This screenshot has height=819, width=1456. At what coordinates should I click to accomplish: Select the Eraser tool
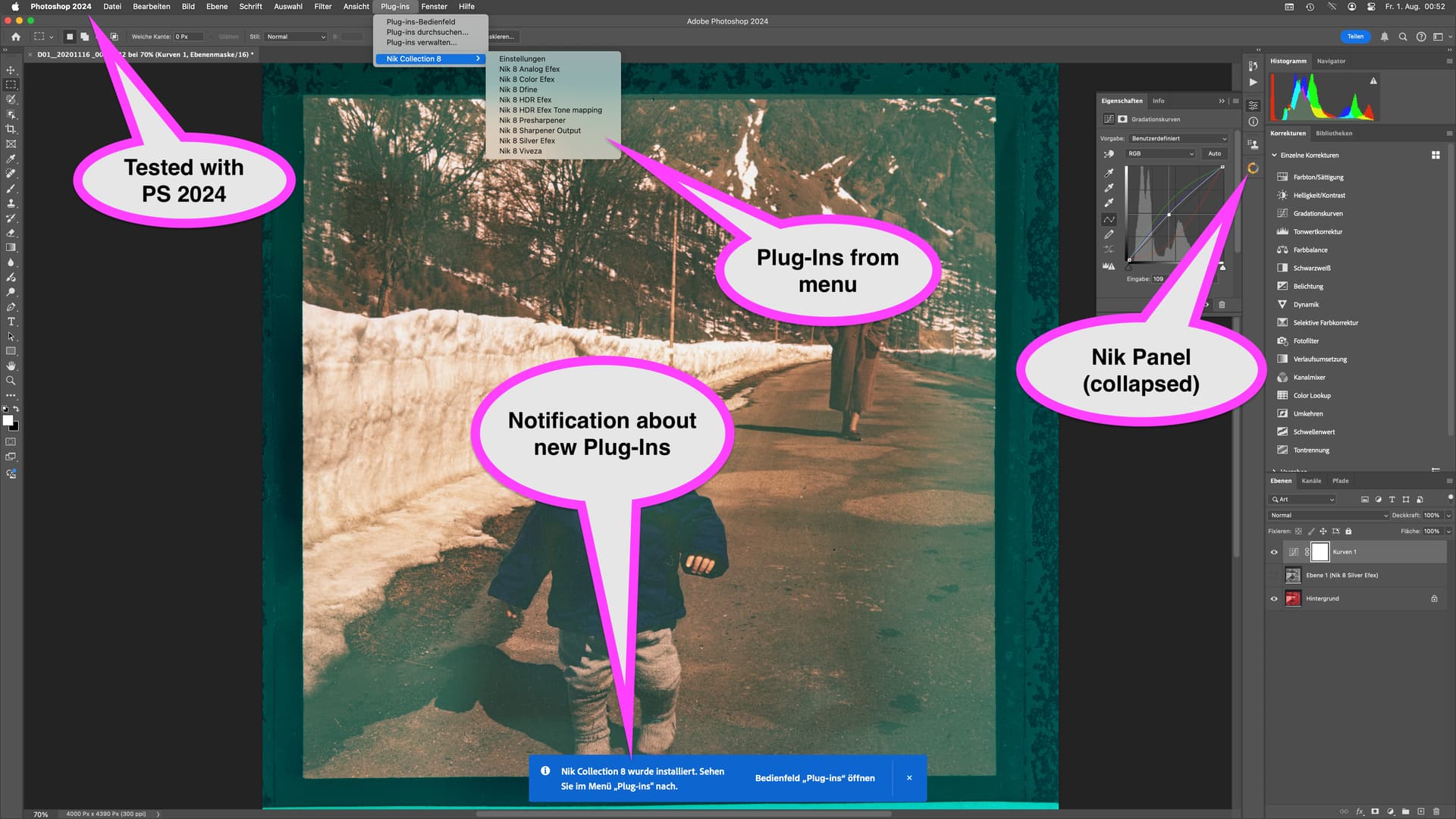coord(11,233)
